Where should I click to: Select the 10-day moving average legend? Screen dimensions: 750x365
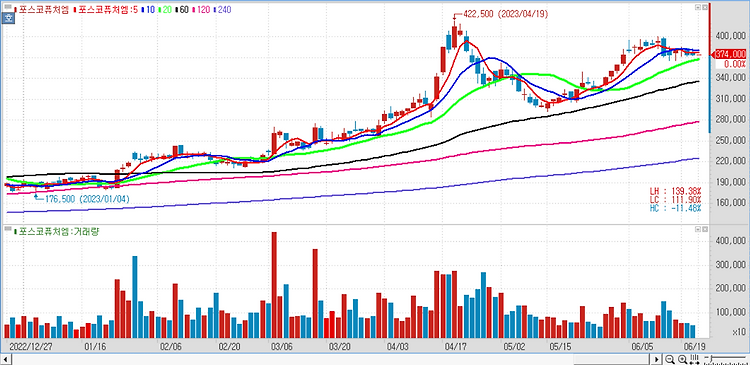[x=148, y=10]
